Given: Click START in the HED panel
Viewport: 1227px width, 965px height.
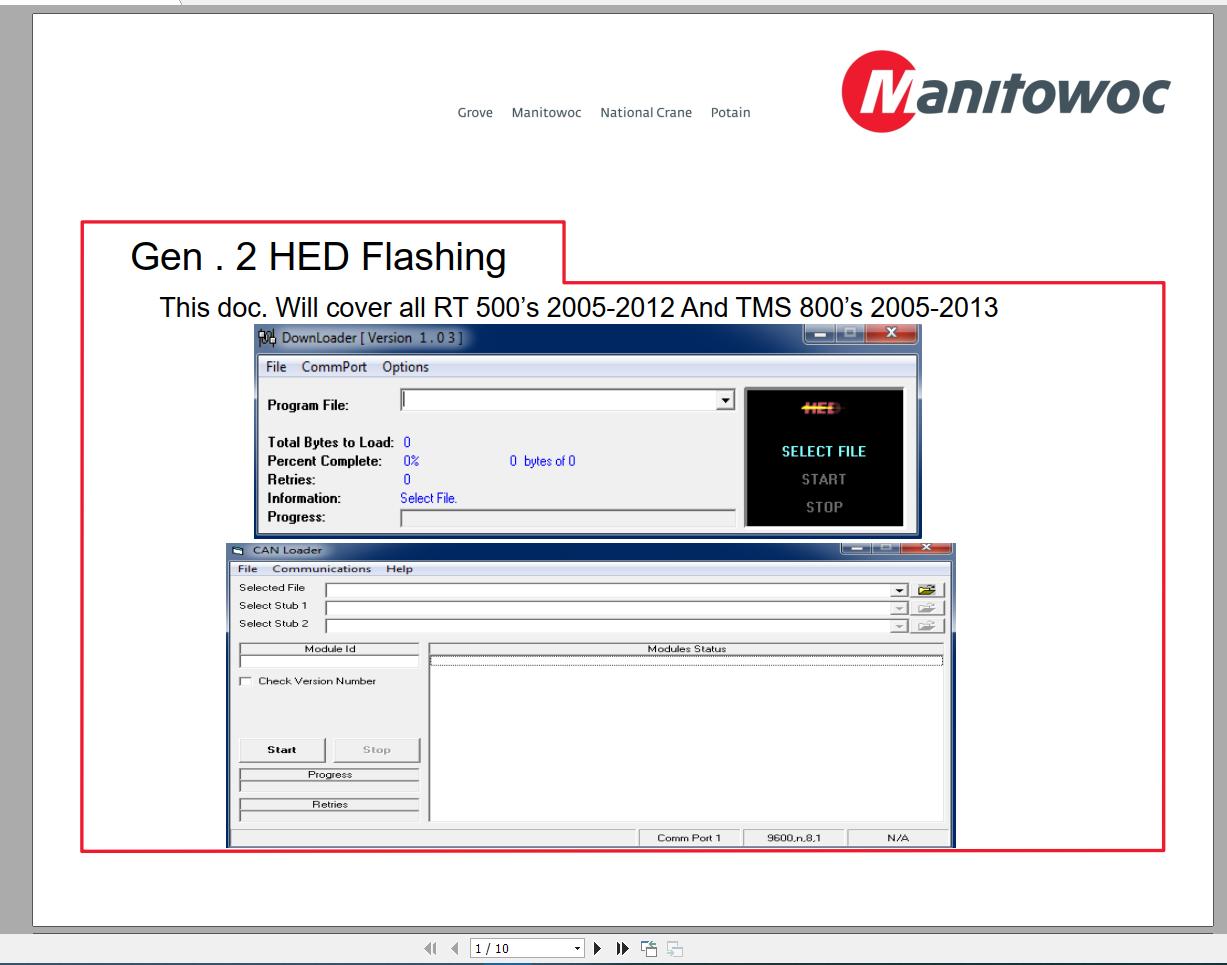Looking at the screenshot, I should pos(824,480).
